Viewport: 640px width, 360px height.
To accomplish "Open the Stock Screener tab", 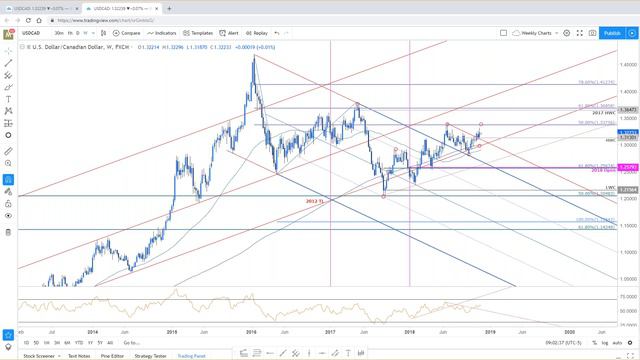I will 39,356.
